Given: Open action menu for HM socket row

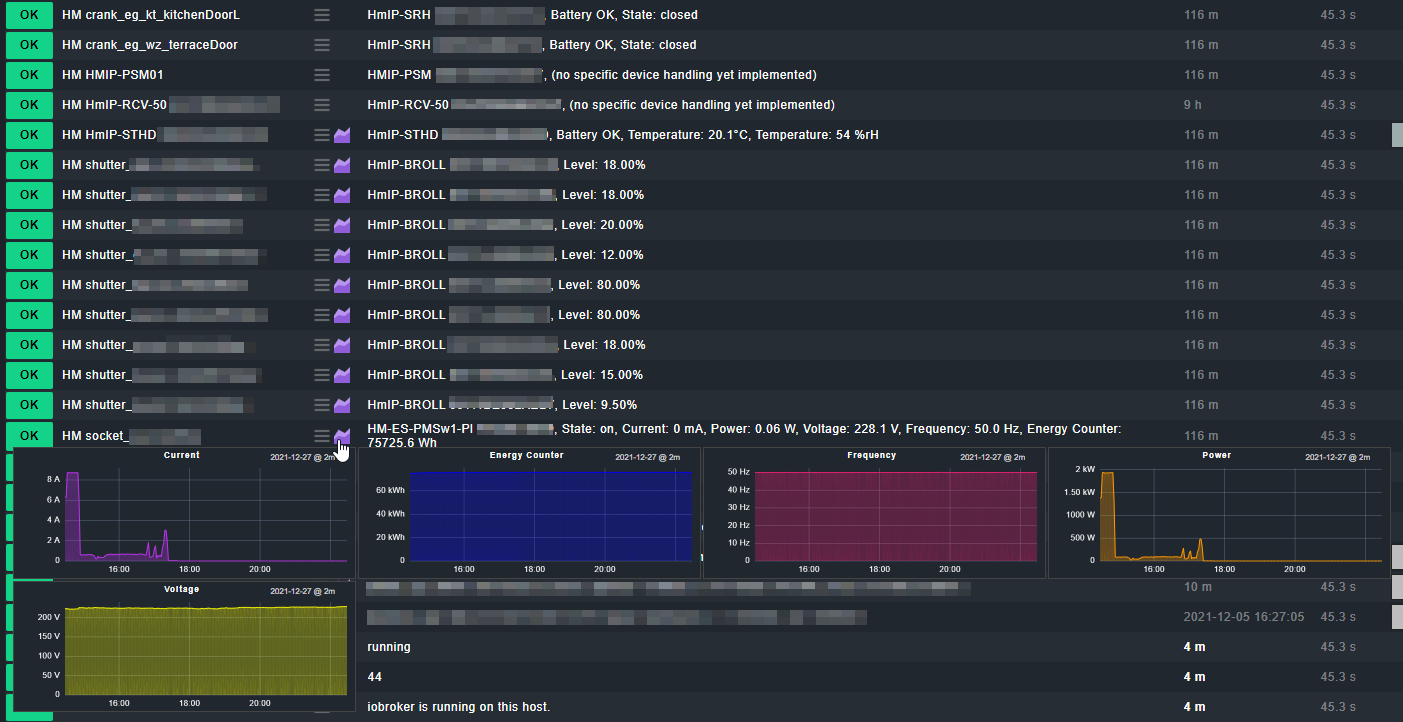Looking at the screenshot, I should pos(321,436).
